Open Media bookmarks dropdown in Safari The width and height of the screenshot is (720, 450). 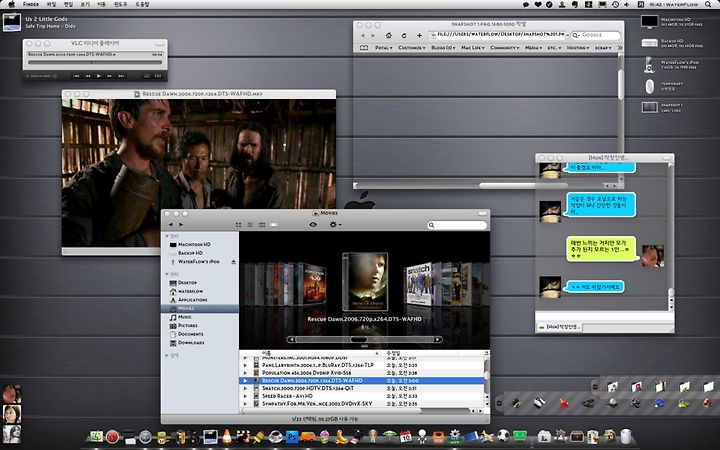tap(533, 48)
